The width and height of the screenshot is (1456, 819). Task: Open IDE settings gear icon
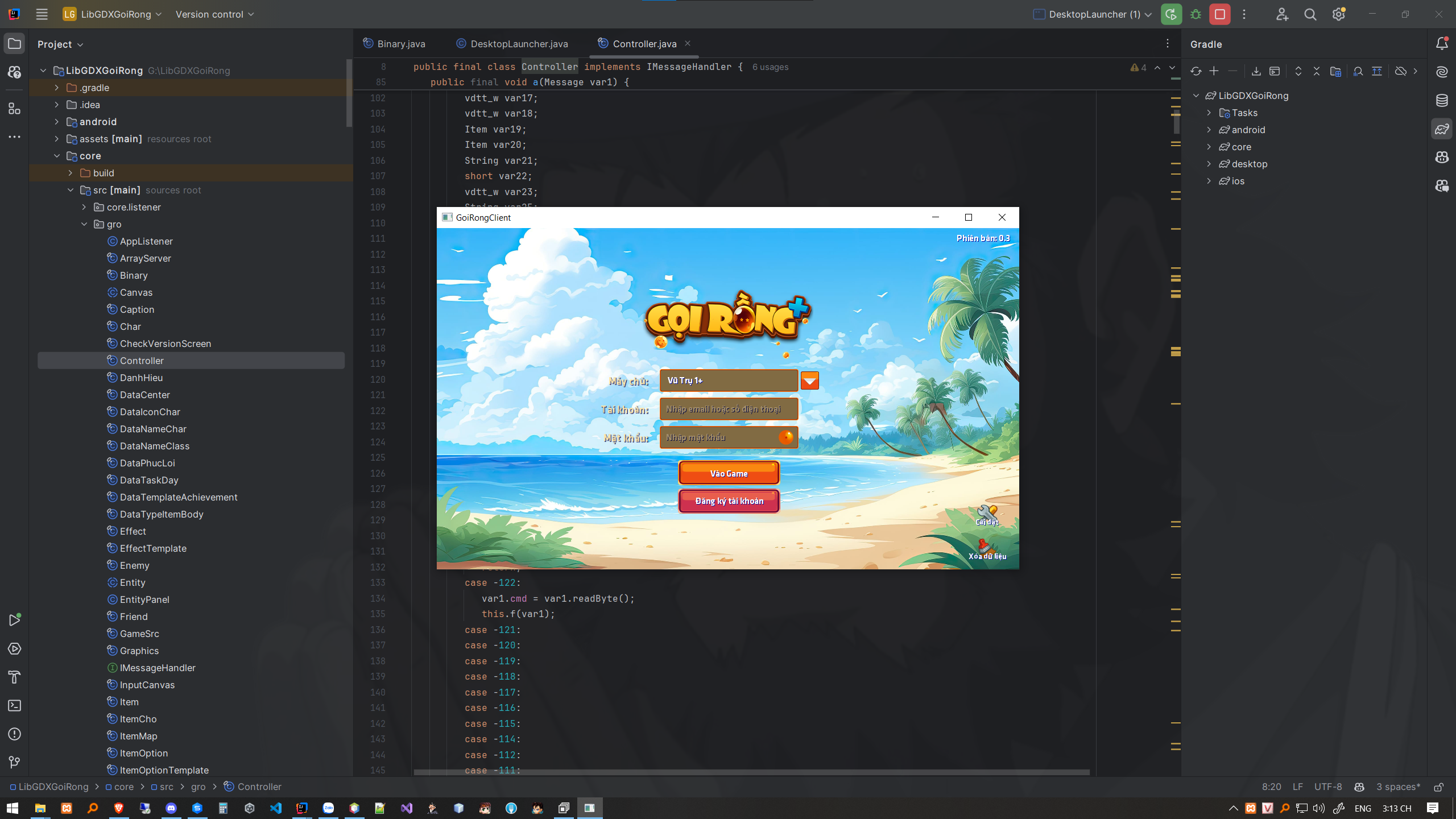click(x=1338, y=14)
